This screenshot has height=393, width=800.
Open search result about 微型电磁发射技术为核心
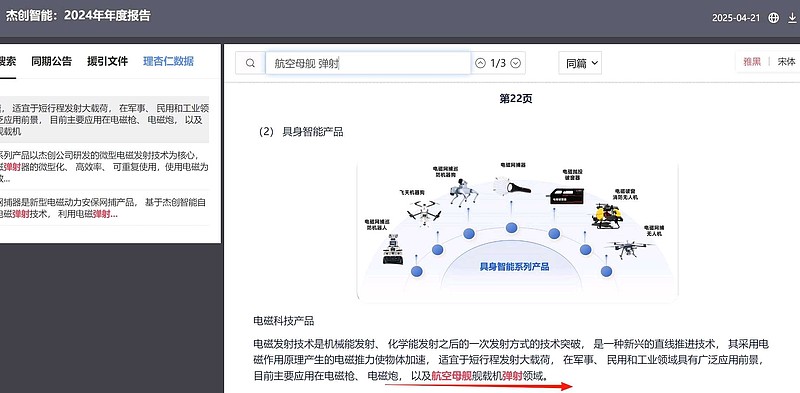pos(104,166)
